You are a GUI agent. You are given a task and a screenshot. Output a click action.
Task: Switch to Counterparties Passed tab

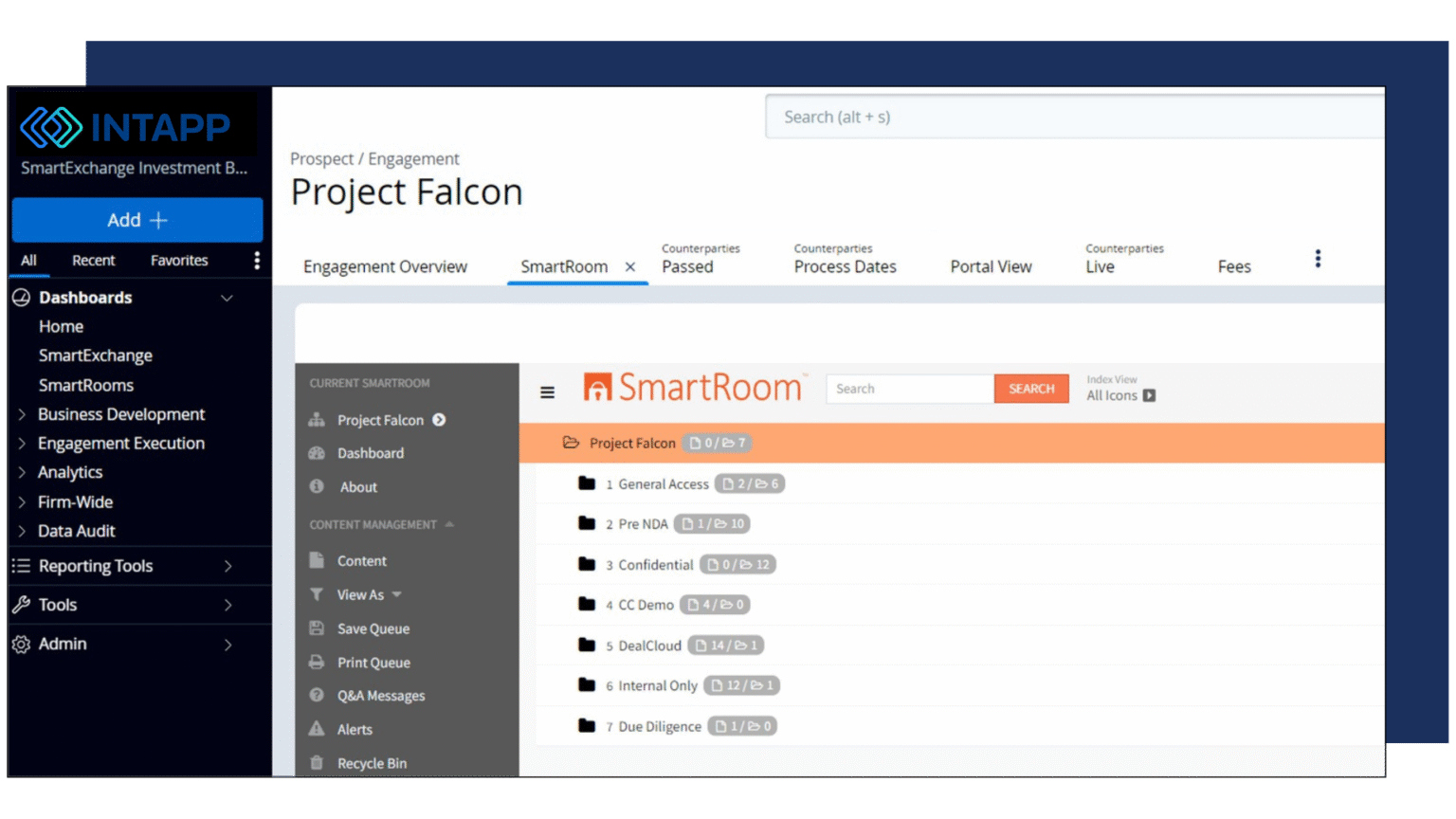701,259
